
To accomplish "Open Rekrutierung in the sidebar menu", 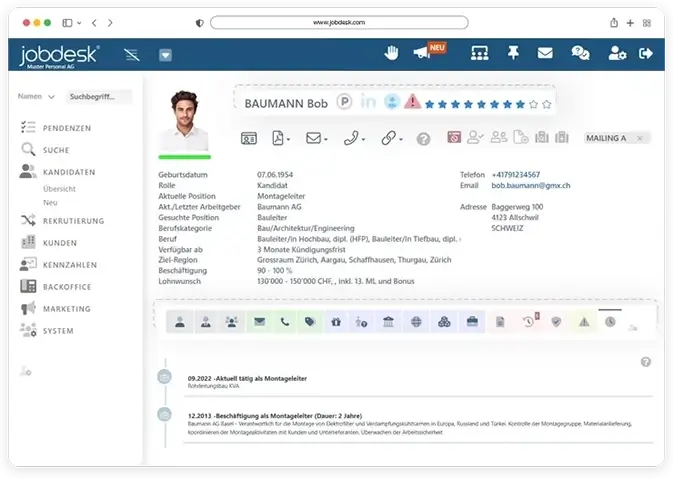I will [72, 220].
